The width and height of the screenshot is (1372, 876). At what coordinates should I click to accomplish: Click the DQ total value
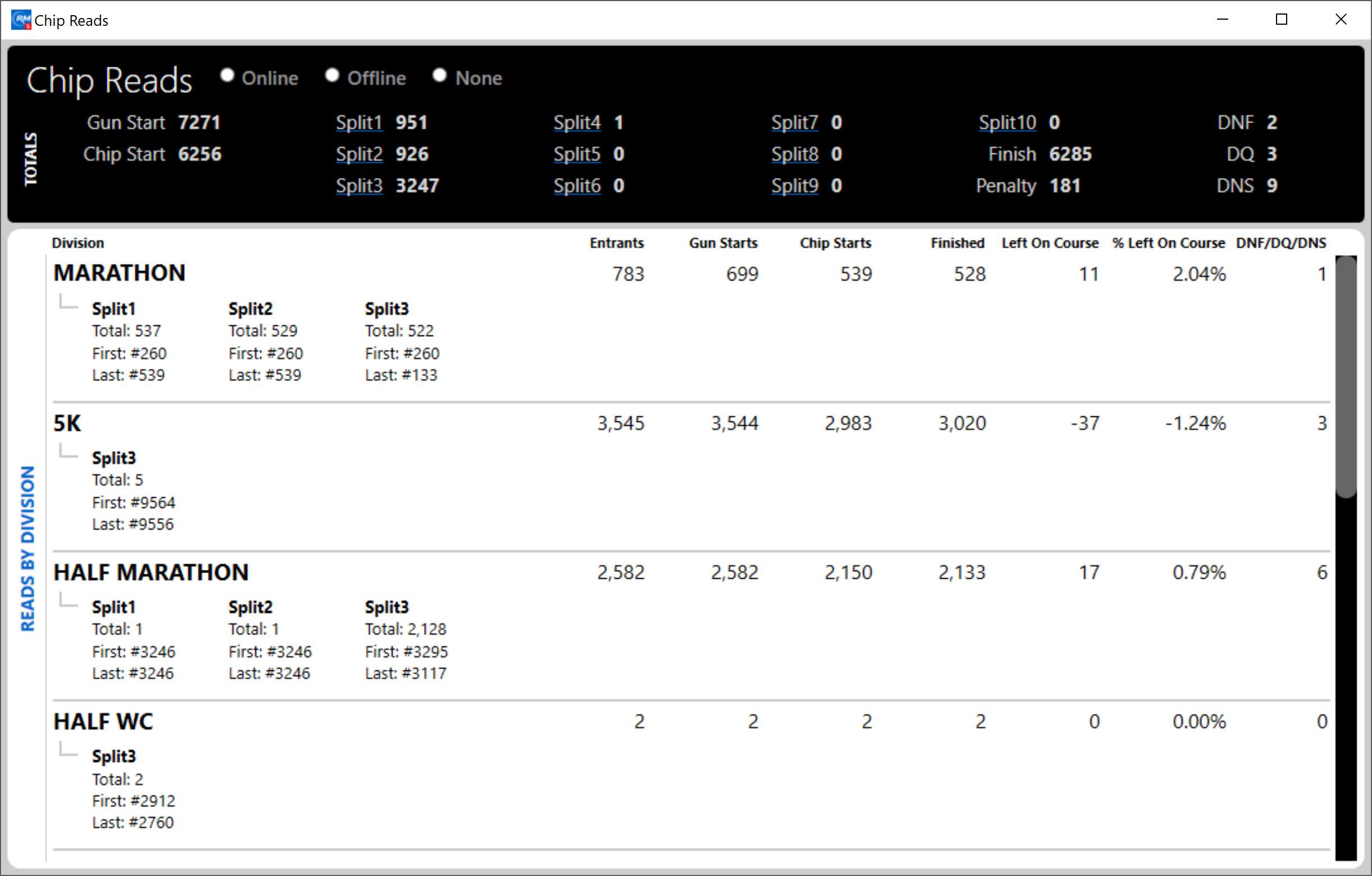click(x=1271, y=154)
